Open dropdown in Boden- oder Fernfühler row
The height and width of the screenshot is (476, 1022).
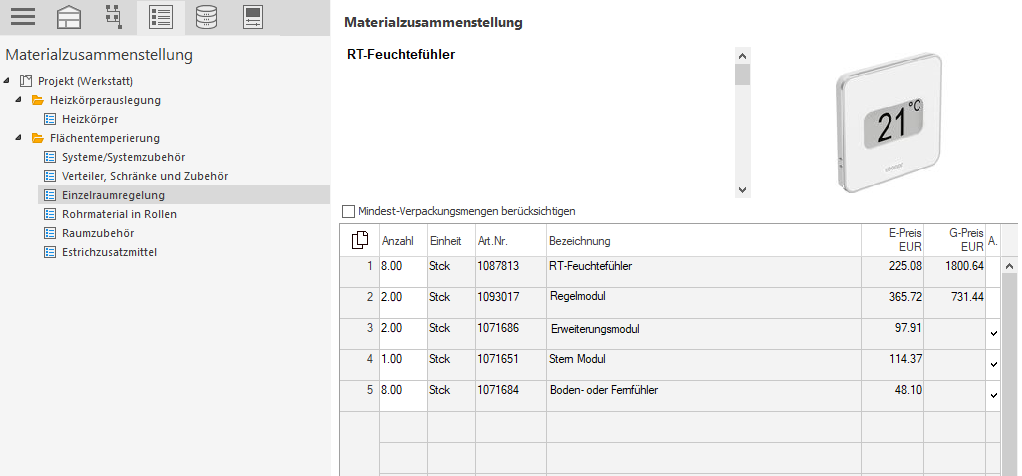point(993,395)
